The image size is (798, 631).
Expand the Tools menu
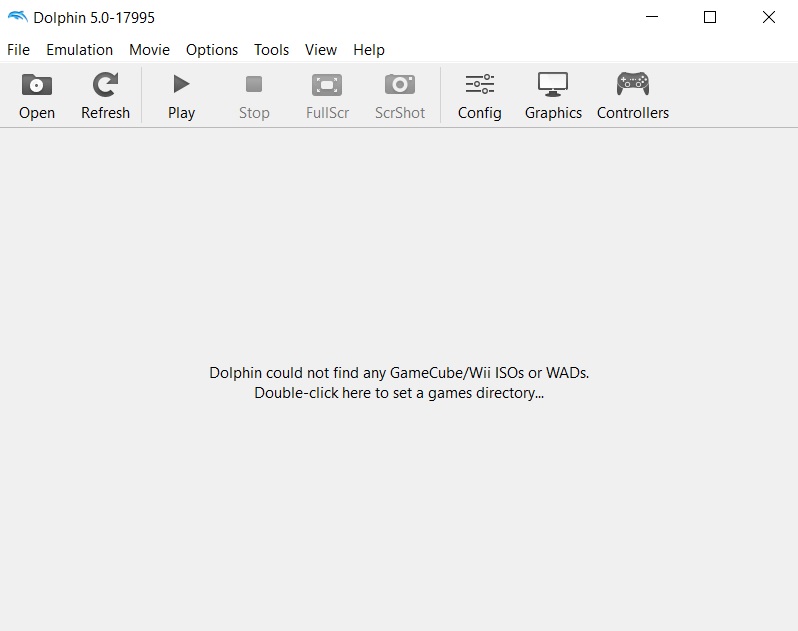(271, 49)
